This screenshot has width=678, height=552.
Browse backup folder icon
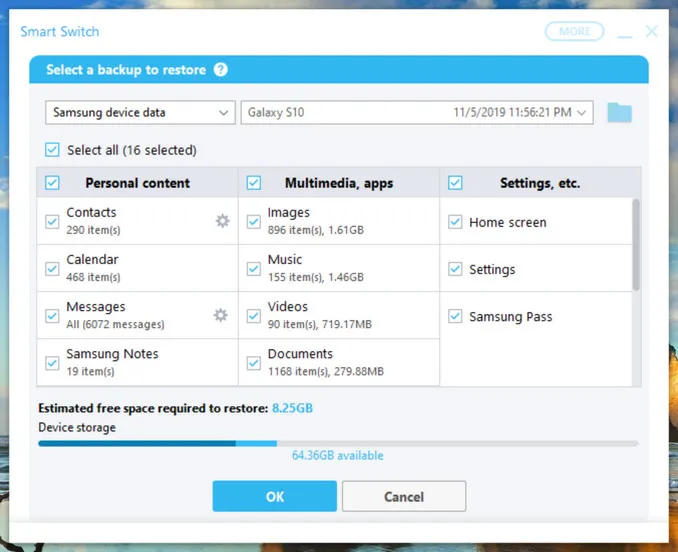pos(620,113)
